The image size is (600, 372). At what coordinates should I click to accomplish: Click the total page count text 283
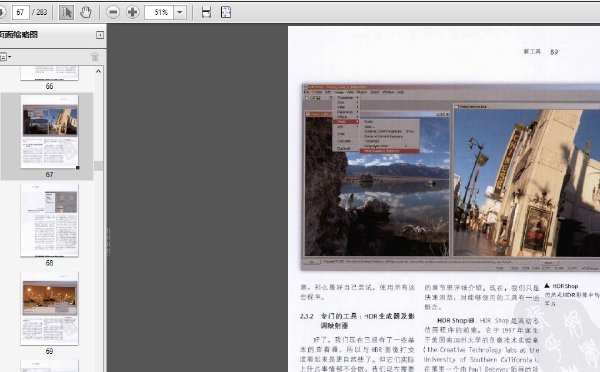pos(41,13)
